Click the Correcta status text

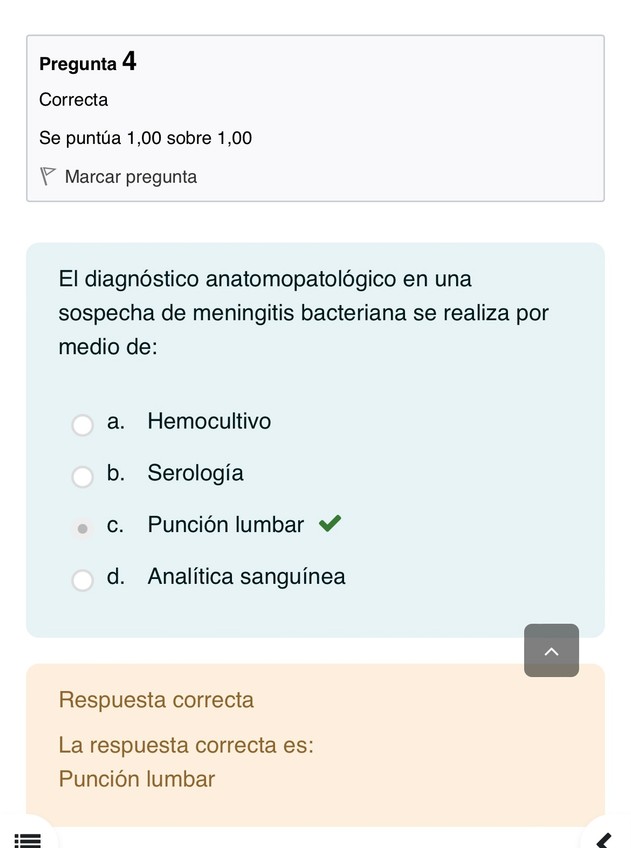point(74,100)
